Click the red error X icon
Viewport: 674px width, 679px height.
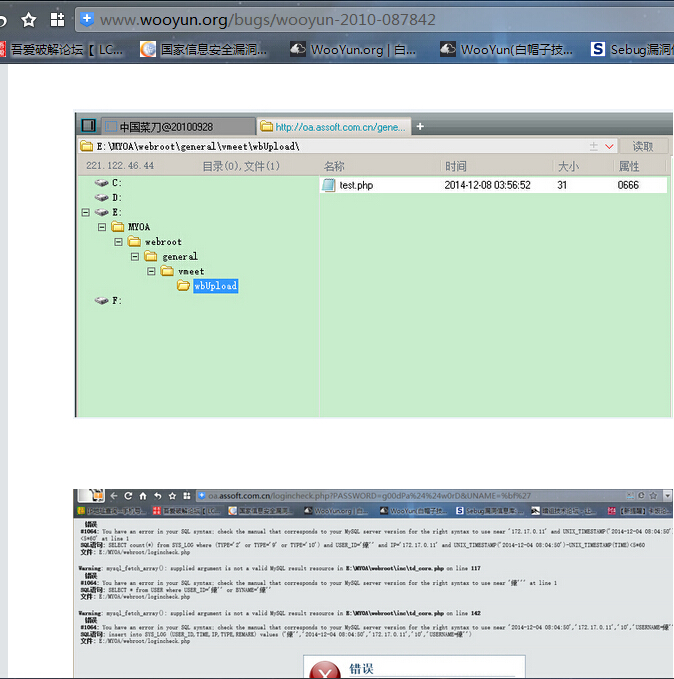(325, 670)
